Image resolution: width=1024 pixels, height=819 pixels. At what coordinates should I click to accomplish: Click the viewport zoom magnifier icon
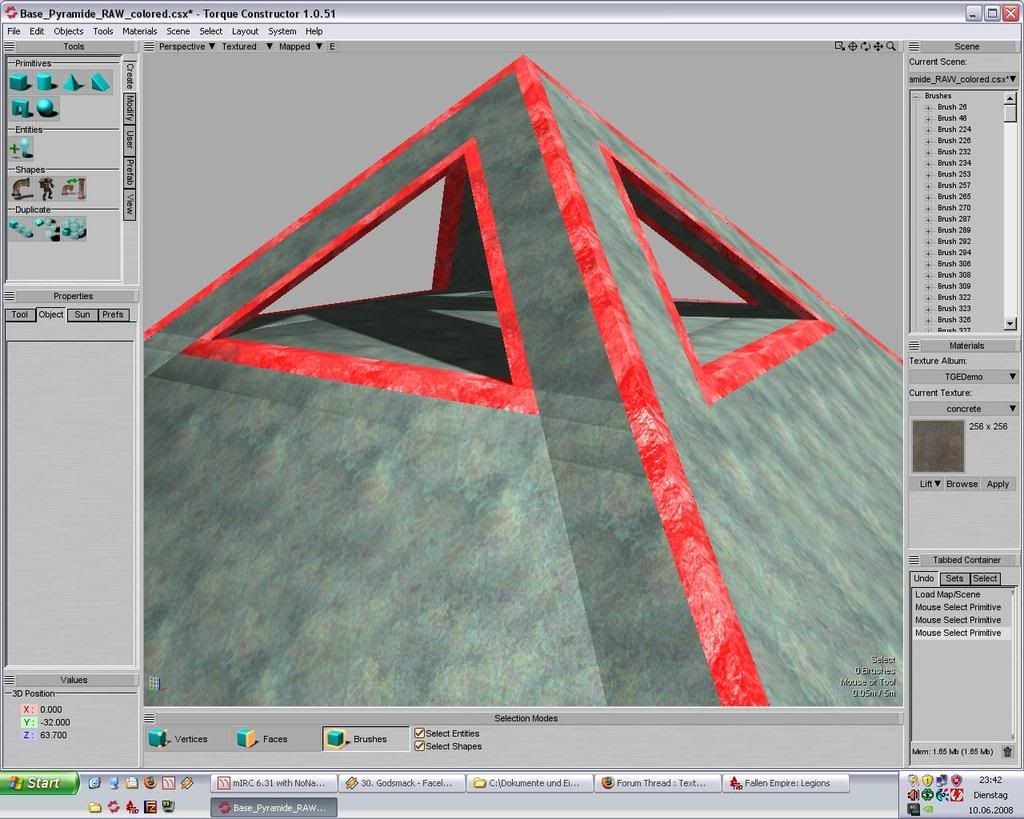click(890, 46)
